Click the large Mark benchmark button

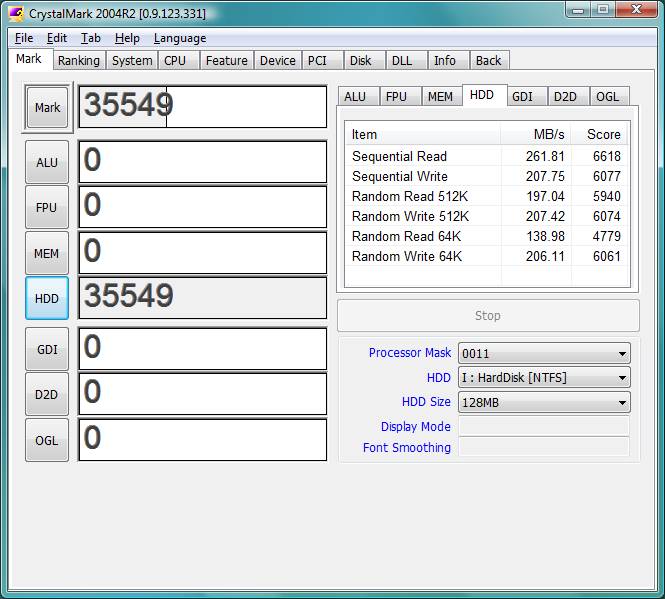[47, 107]
